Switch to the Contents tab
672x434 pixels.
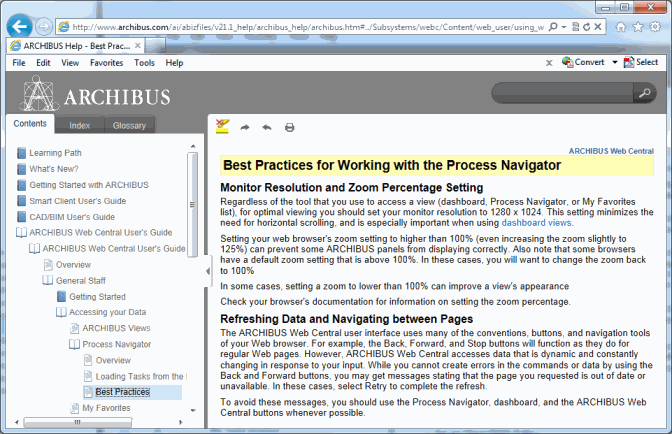click(x=30, y=123)
